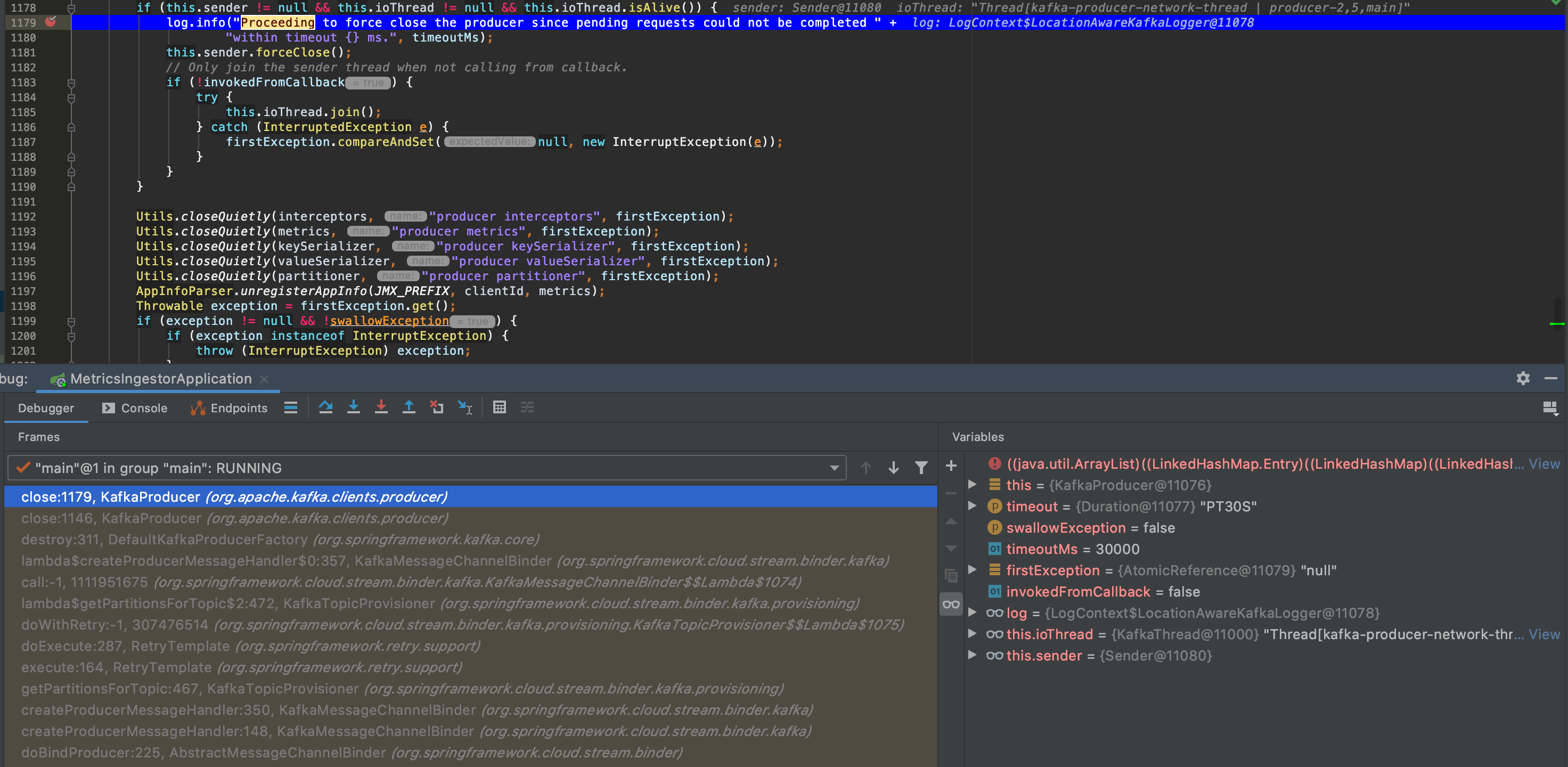Viewport: 1568px width, 767px height.
Task: Open debug panel settings gear
Action: [1522, 378]
